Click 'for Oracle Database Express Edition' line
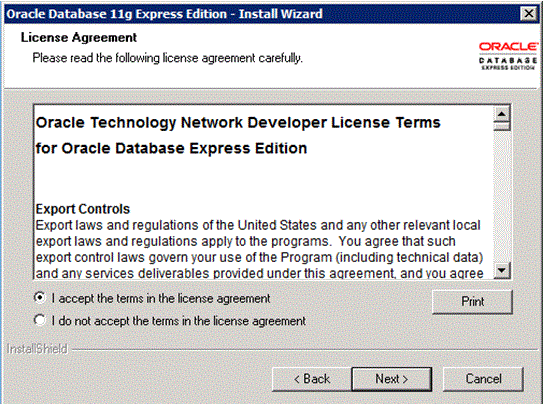Viewport: 543px width, 404px height. click(x=171, y=149)
